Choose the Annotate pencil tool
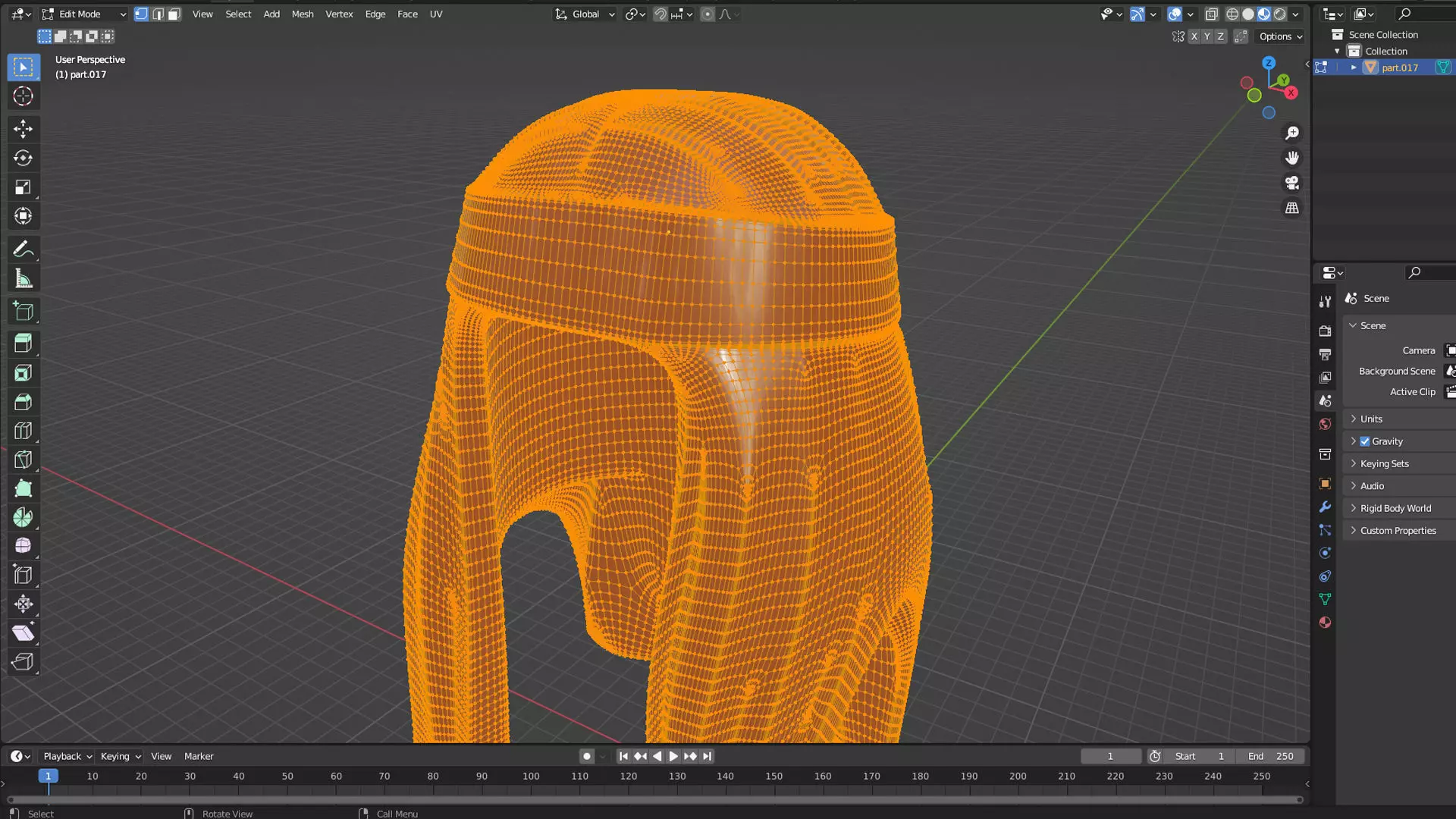Viewport: 1456px width, 819px height. tap(23, 249)
